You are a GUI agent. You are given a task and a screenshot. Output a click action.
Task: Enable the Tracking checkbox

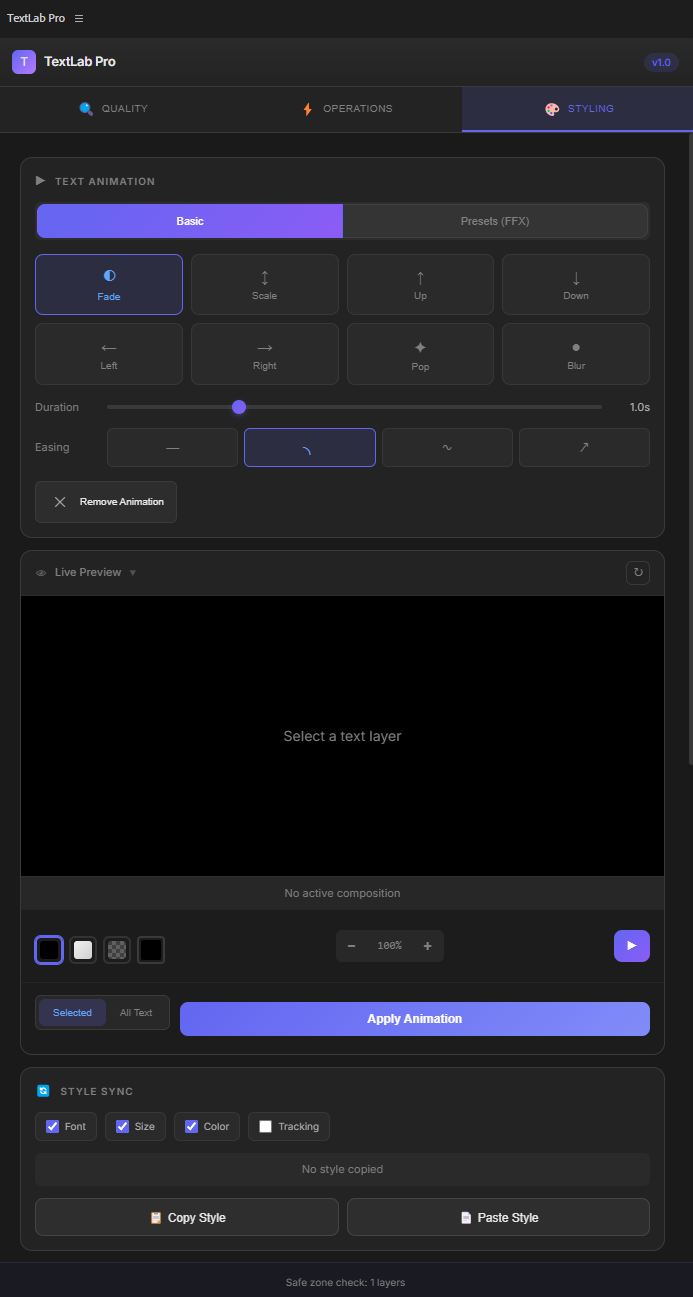[x=266, y=1126]
